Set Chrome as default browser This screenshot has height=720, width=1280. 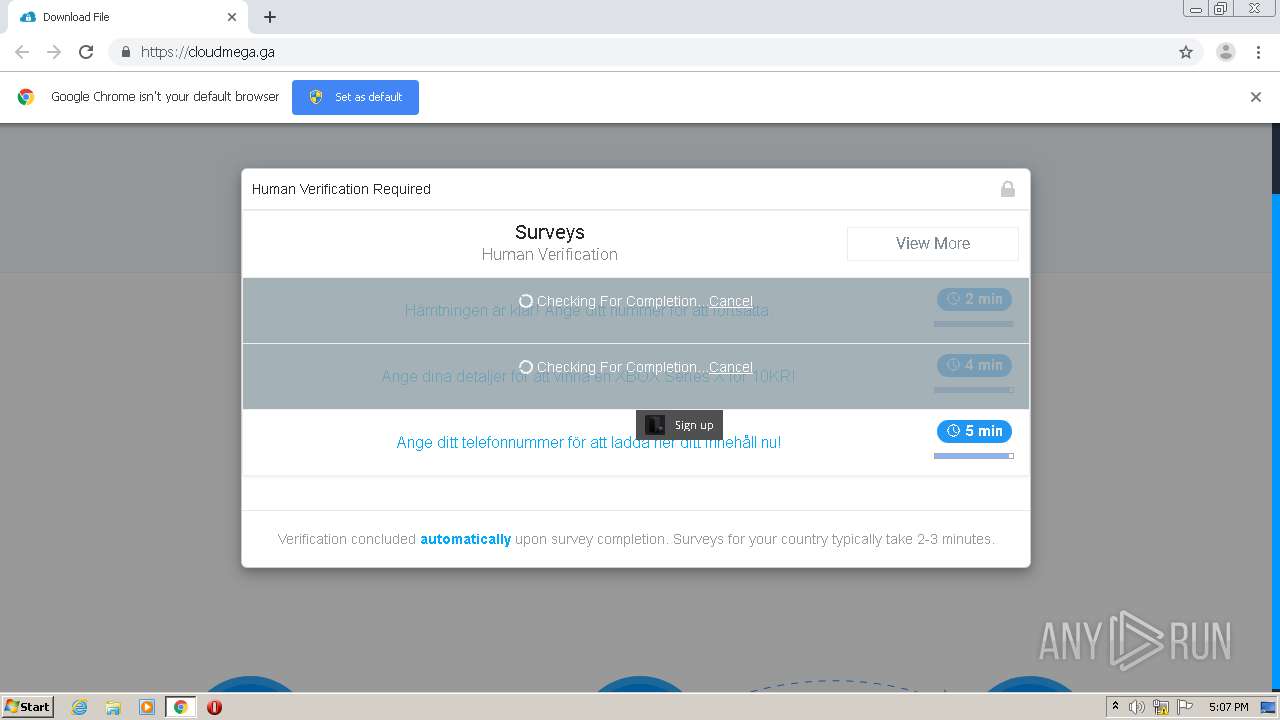[355, 97]
